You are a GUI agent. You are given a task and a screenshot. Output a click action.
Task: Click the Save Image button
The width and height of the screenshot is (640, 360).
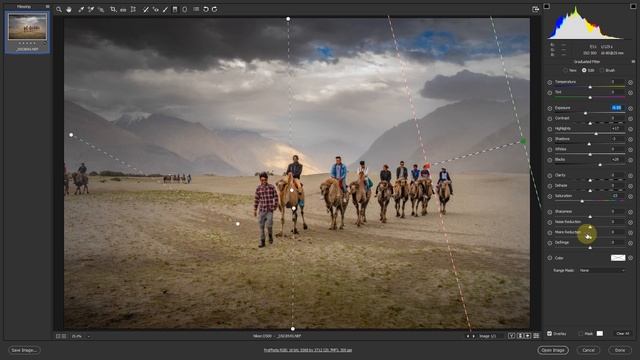pos(24,350)
